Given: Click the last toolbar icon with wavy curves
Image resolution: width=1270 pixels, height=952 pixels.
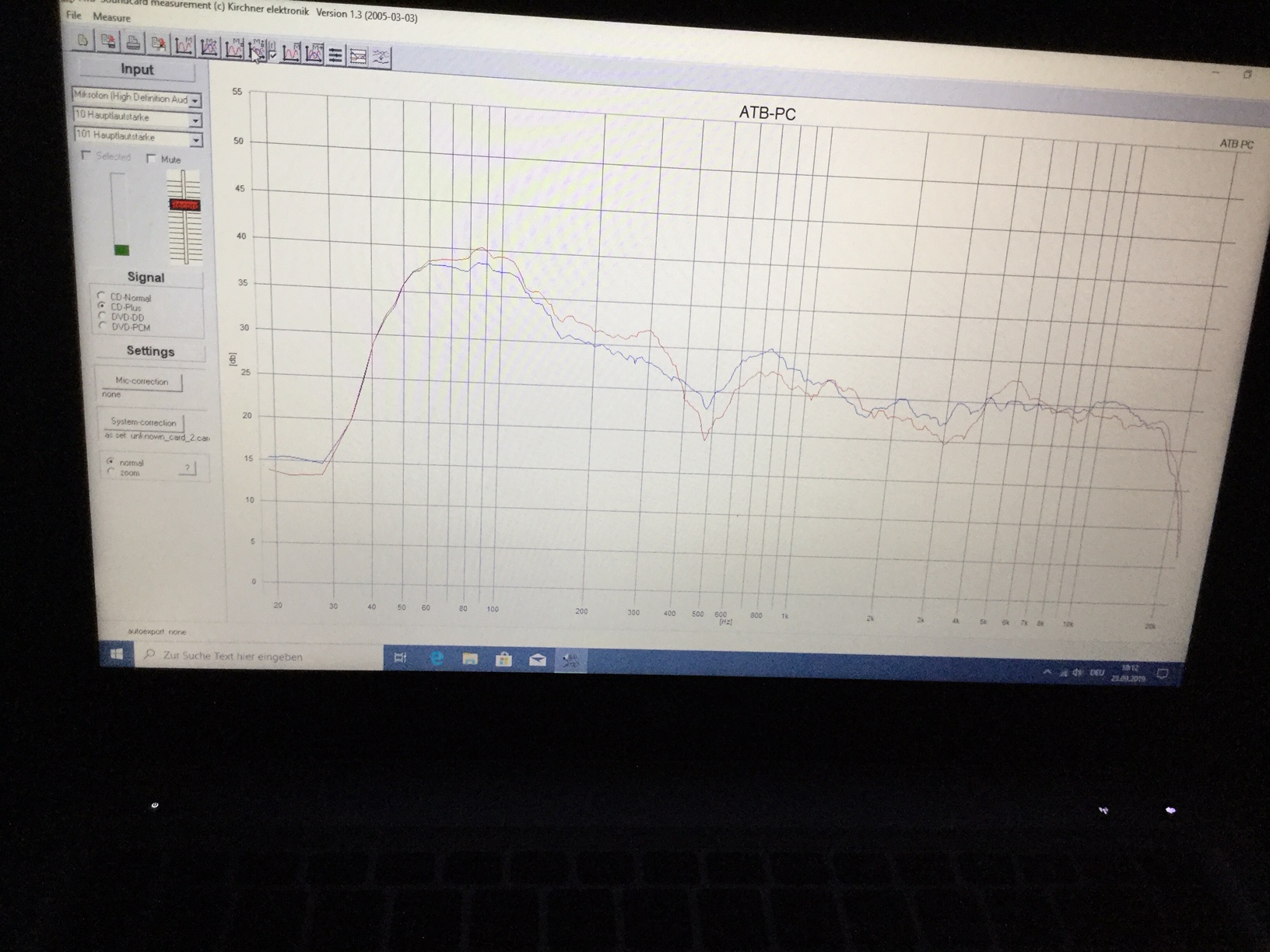Looking at the screenshot, I should [381, 57].
